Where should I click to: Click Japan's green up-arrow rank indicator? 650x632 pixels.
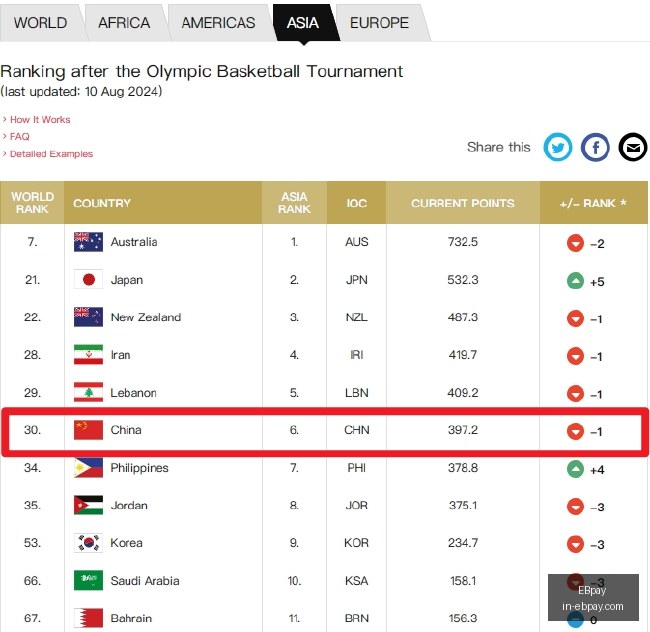[x=575, y=281]
